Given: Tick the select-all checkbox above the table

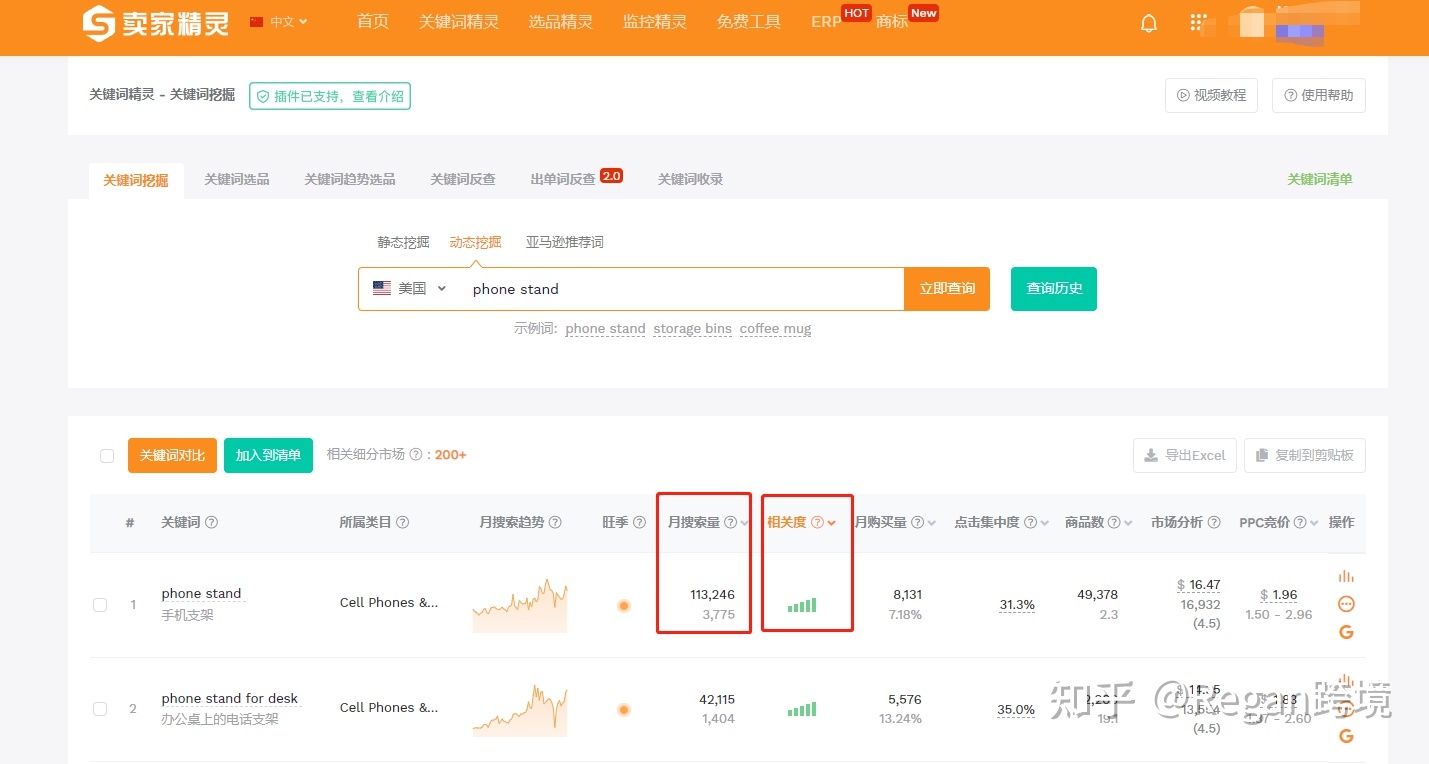Looking at the screenshot, I should 107,456.
